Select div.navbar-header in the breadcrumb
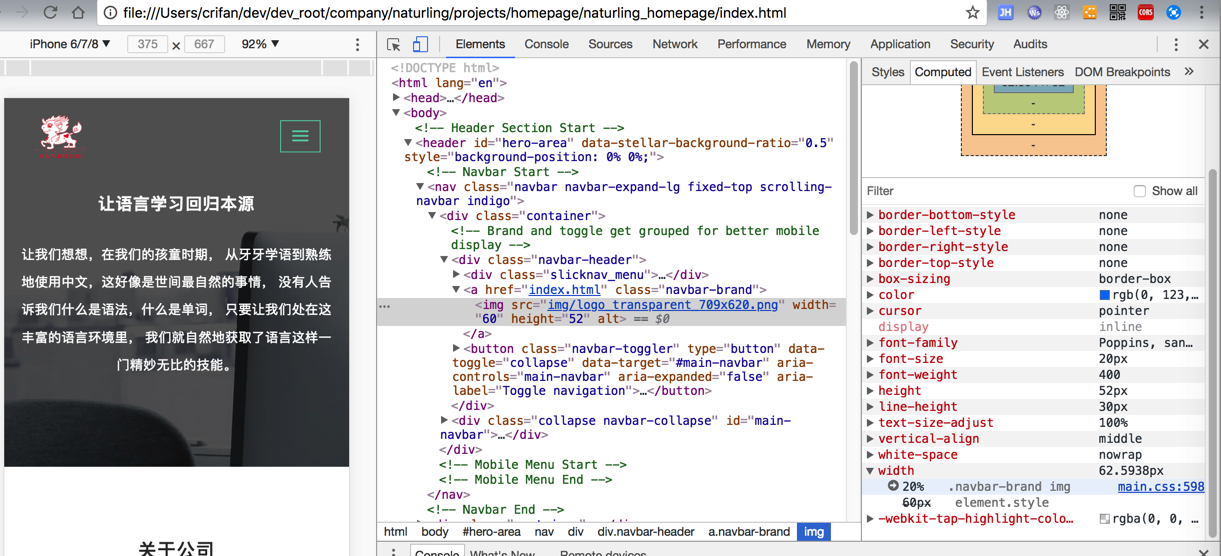Image resolution: width=1221 pixels, height=556 pixels. pos(646,532)
